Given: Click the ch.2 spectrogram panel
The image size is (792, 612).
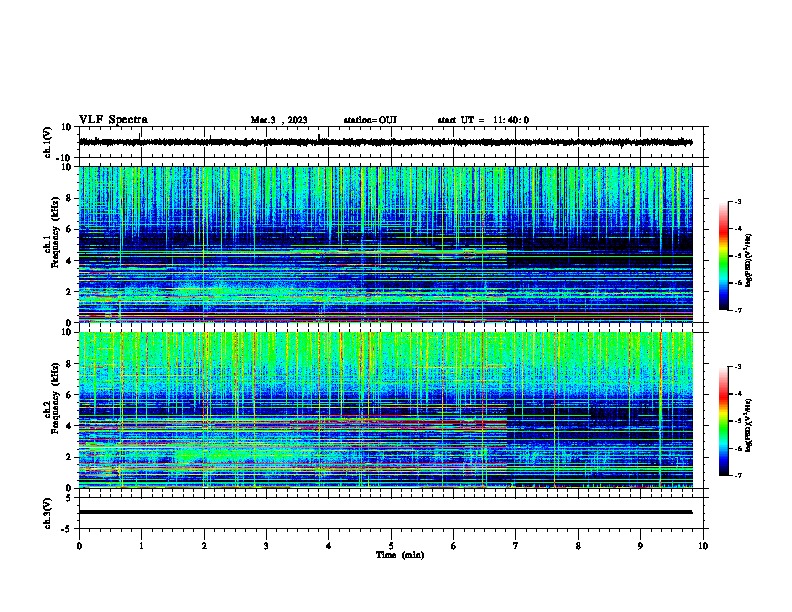Looking at the screenshot, I should pyautogui.click(x=386, y=410).
